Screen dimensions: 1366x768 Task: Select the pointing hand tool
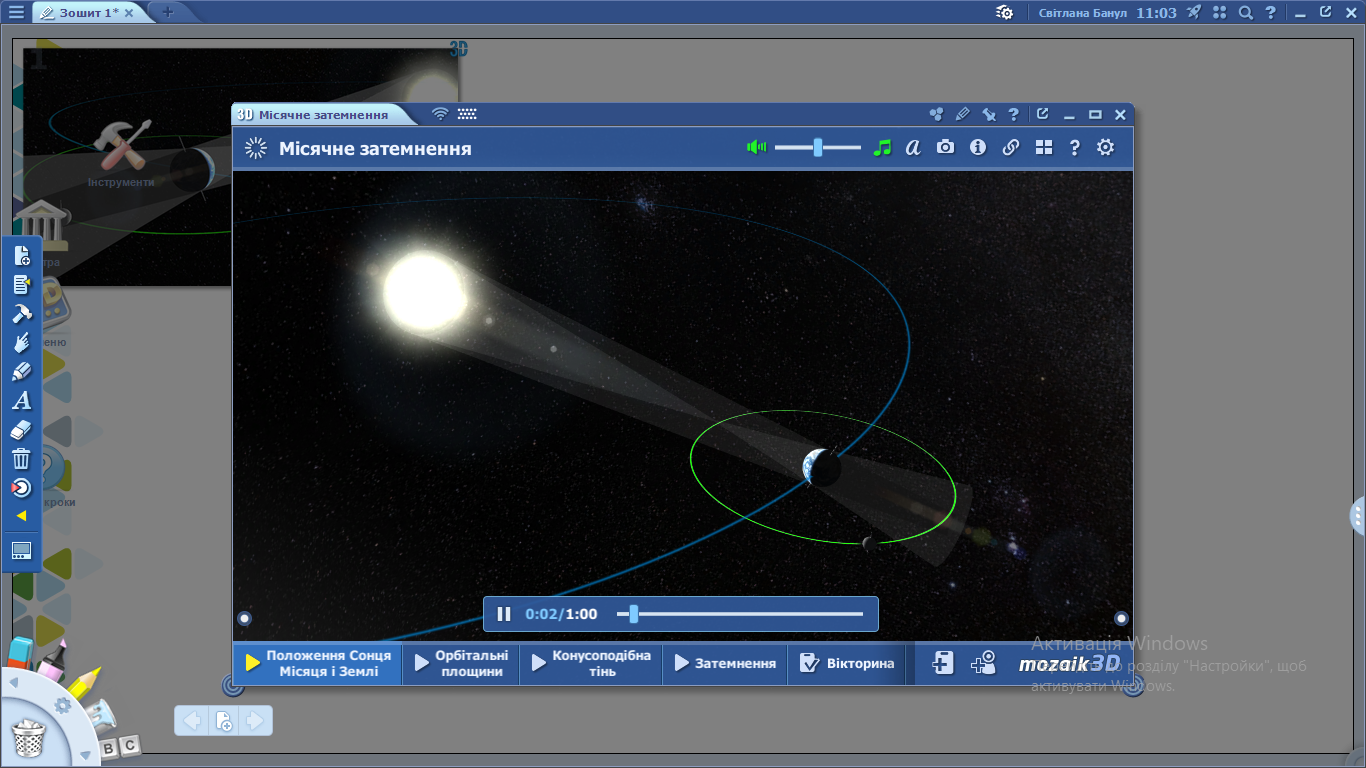click(x=22, y=343)
